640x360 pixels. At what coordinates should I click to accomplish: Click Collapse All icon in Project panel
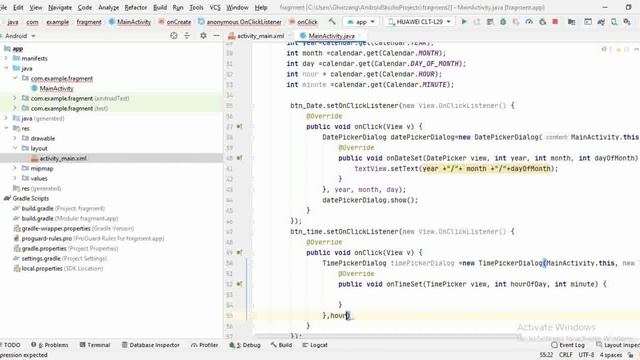click(x=187, y=36)
